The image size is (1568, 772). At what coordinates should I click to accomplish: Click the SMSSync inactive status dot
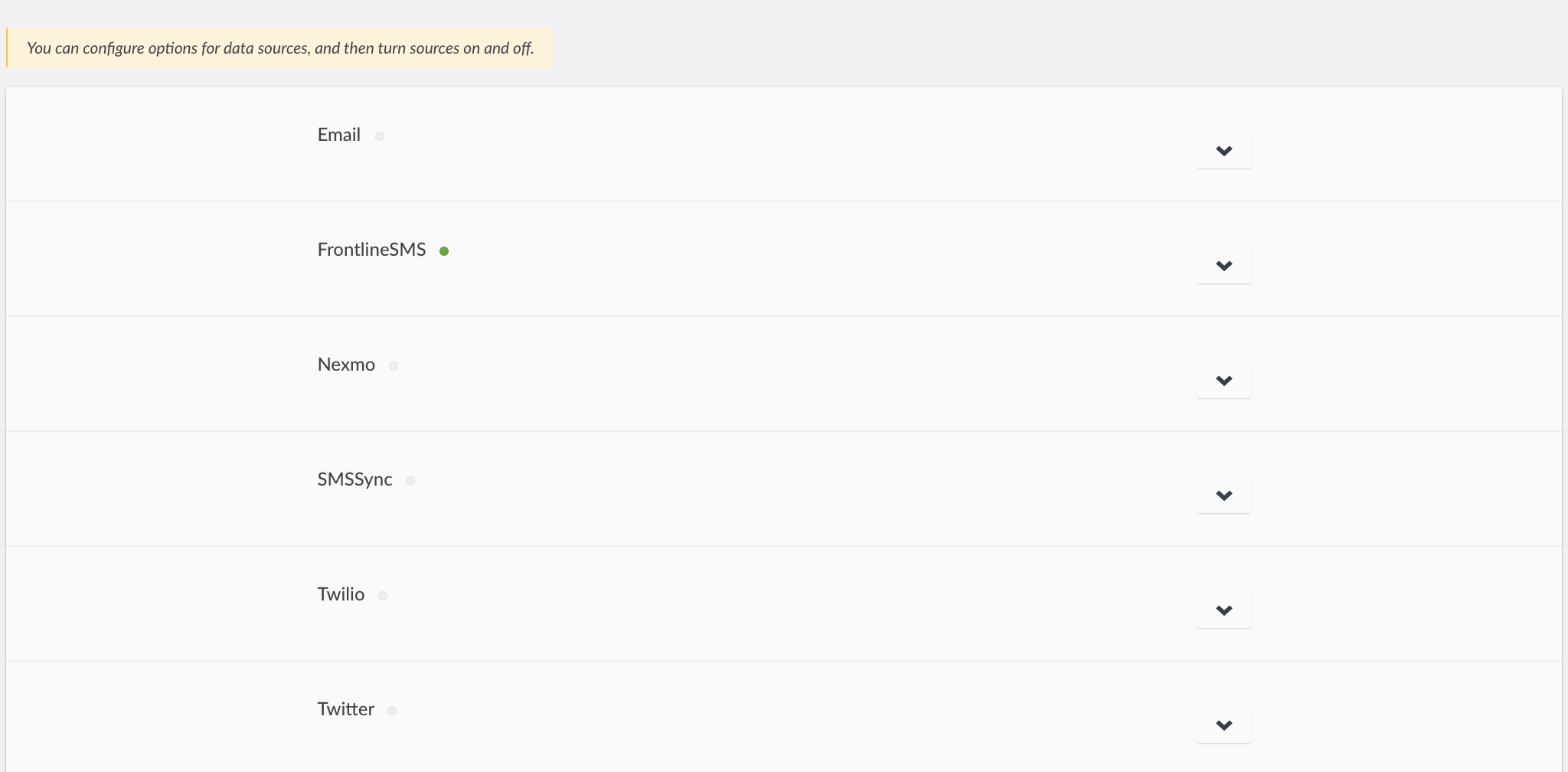click(x=410, y=481)
